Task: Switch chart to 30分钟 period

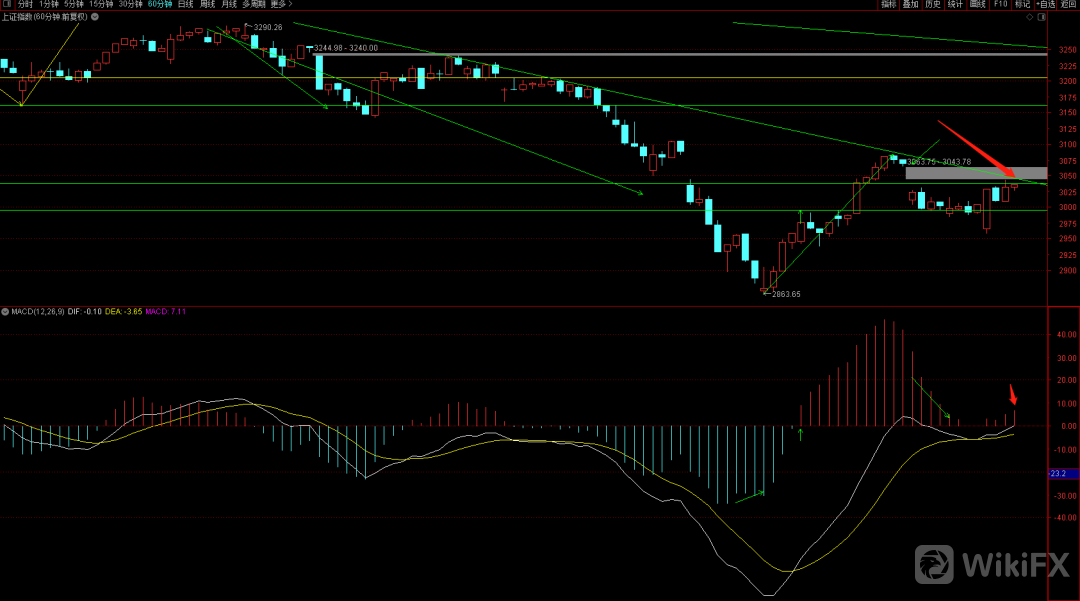Action: click(131, 5)
